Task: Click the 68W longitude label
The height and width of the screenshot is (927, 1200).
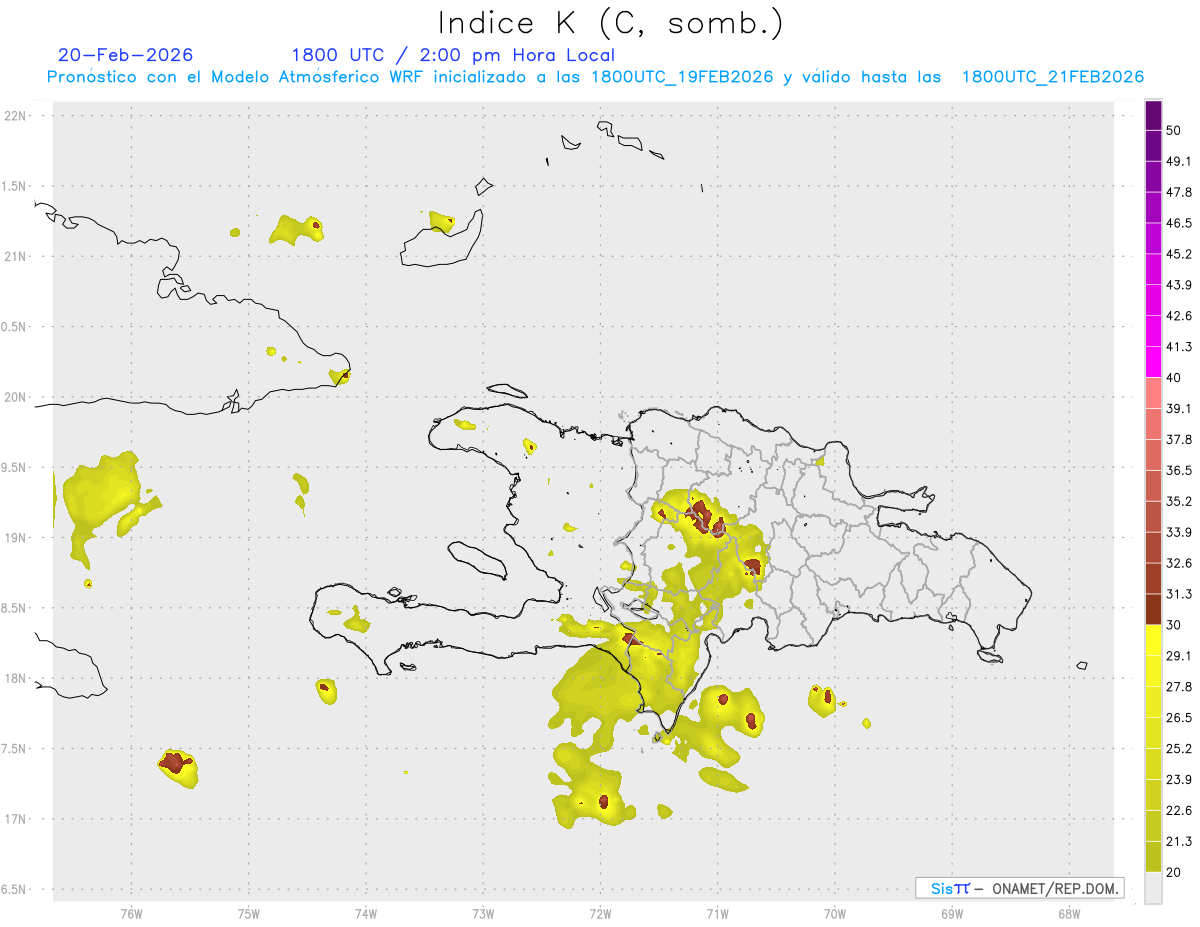Action: [1069, 913]
